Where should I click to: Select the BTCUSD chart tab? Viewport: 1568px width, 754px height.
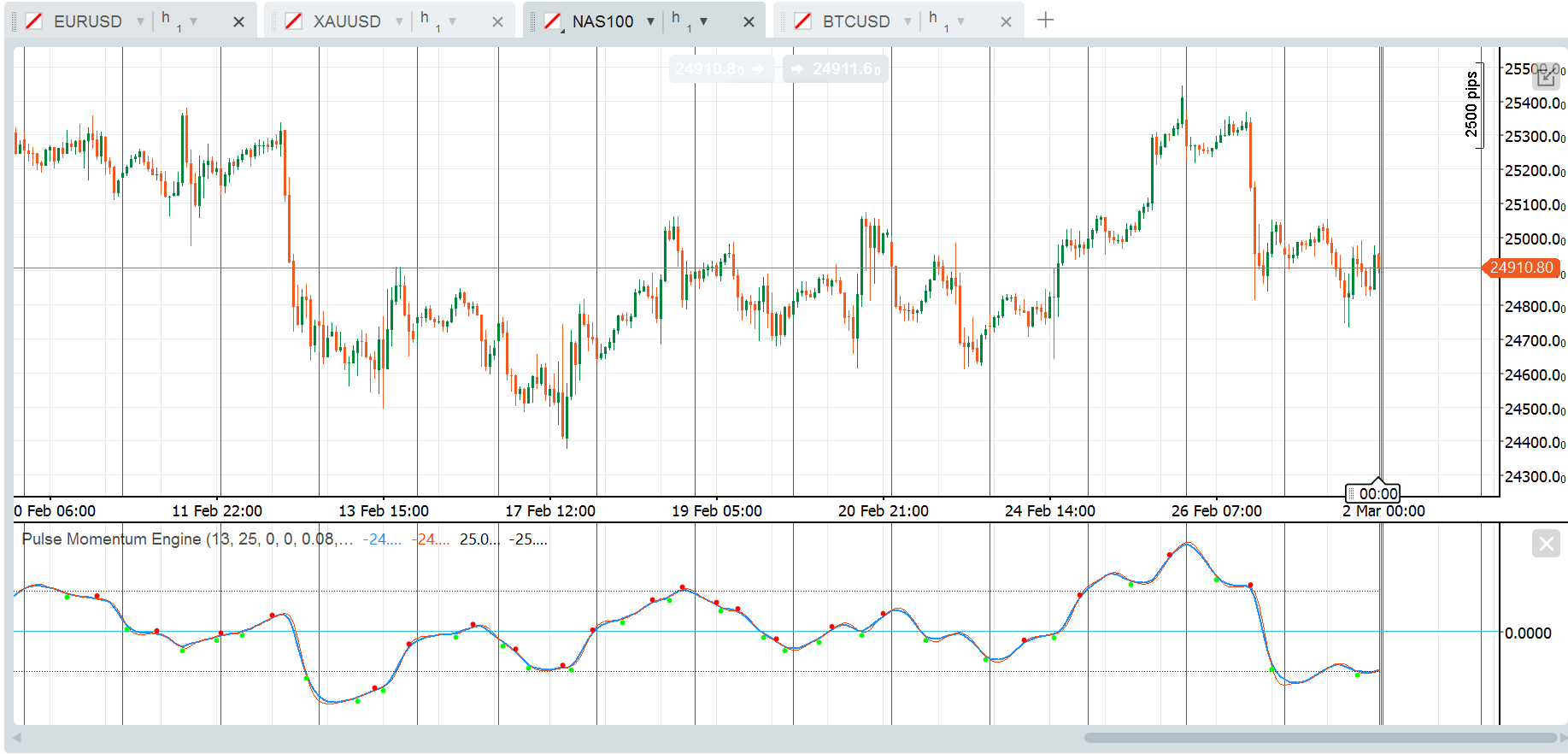click(855, 21)
